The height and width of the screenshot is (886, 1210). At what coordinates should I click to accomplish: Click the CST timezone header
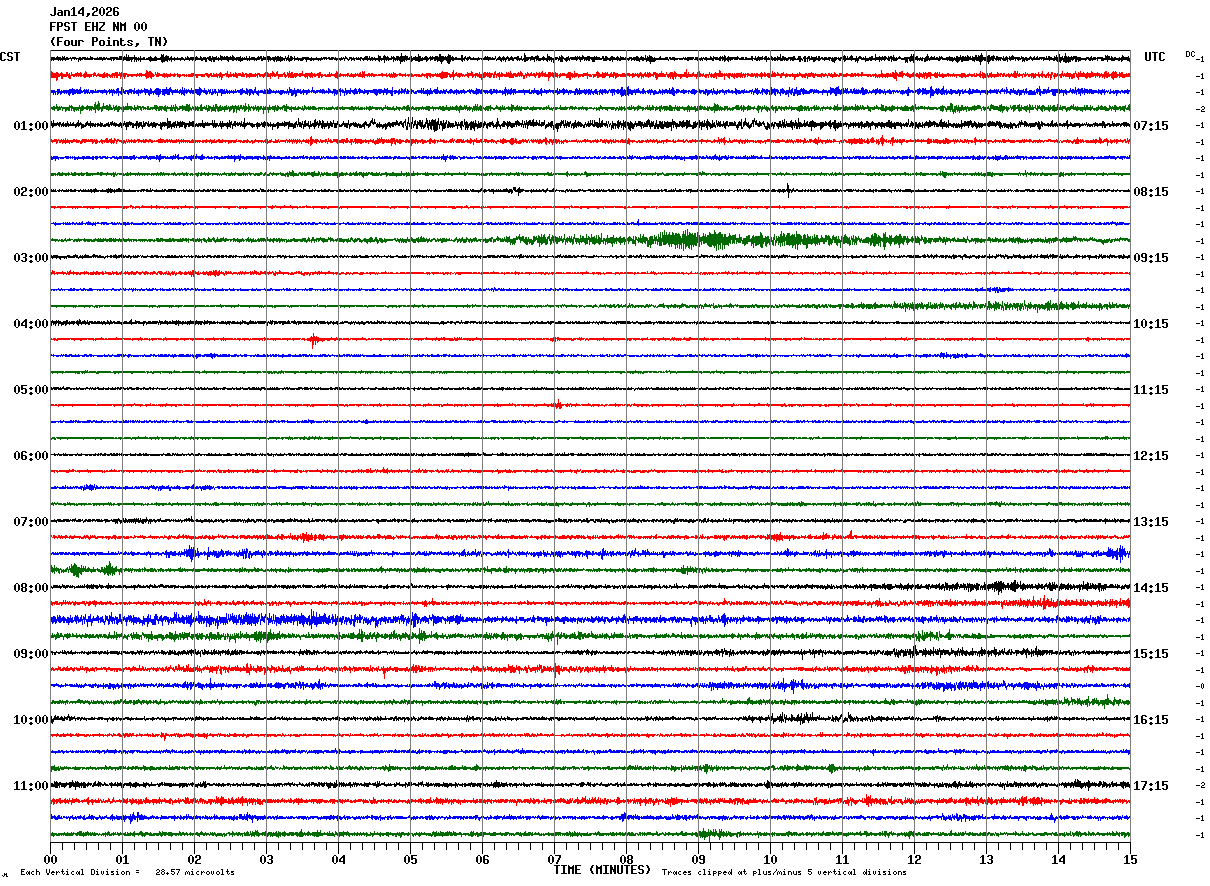[10, 57]
